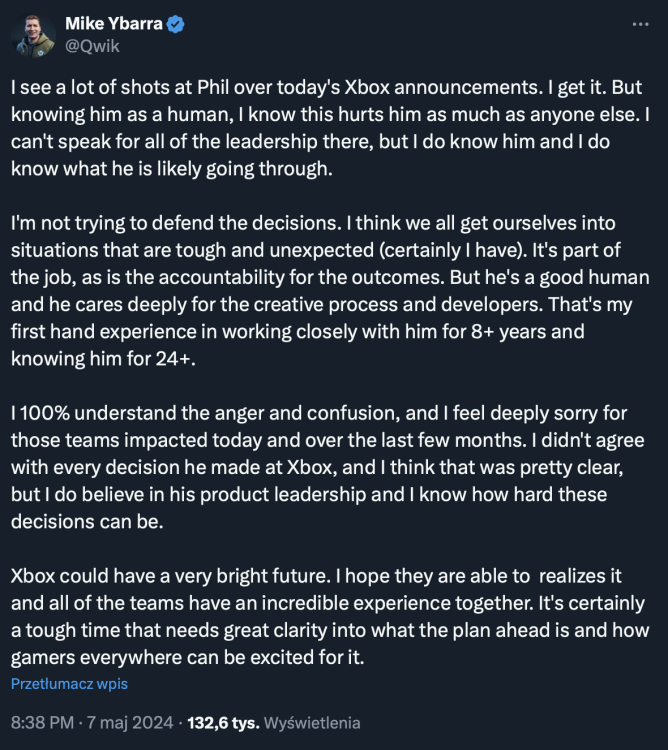Viewport: 668px width, 750px height.
Task: Click the Przetłumacz wpis translate link
Action: click(69, 684)
